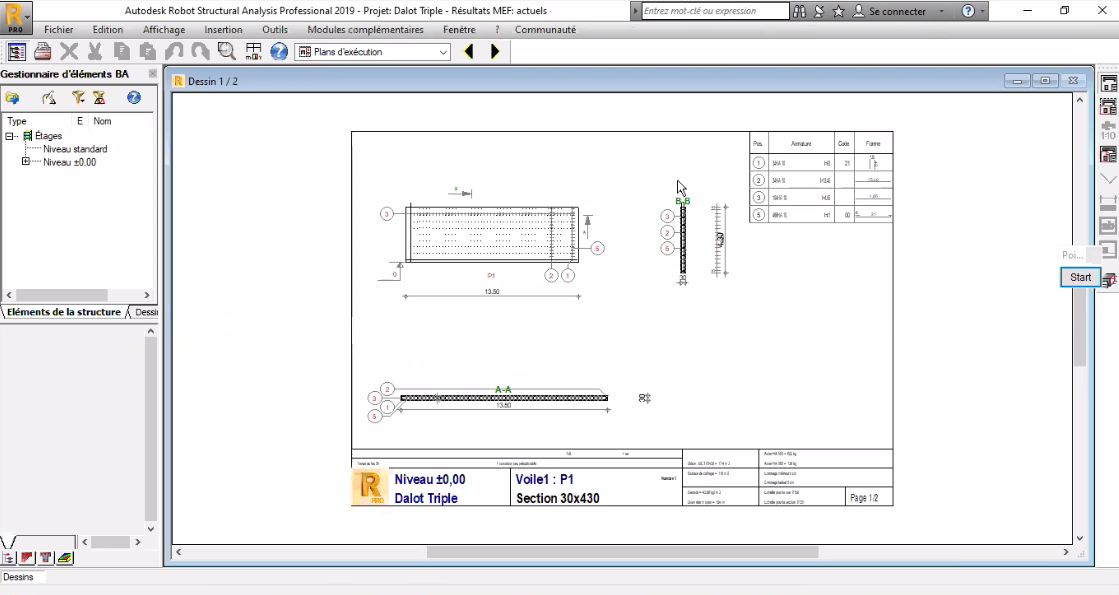Click the search binoculars icon
Viewport: 1119px width, 595px height.
[x=799, y=11]
